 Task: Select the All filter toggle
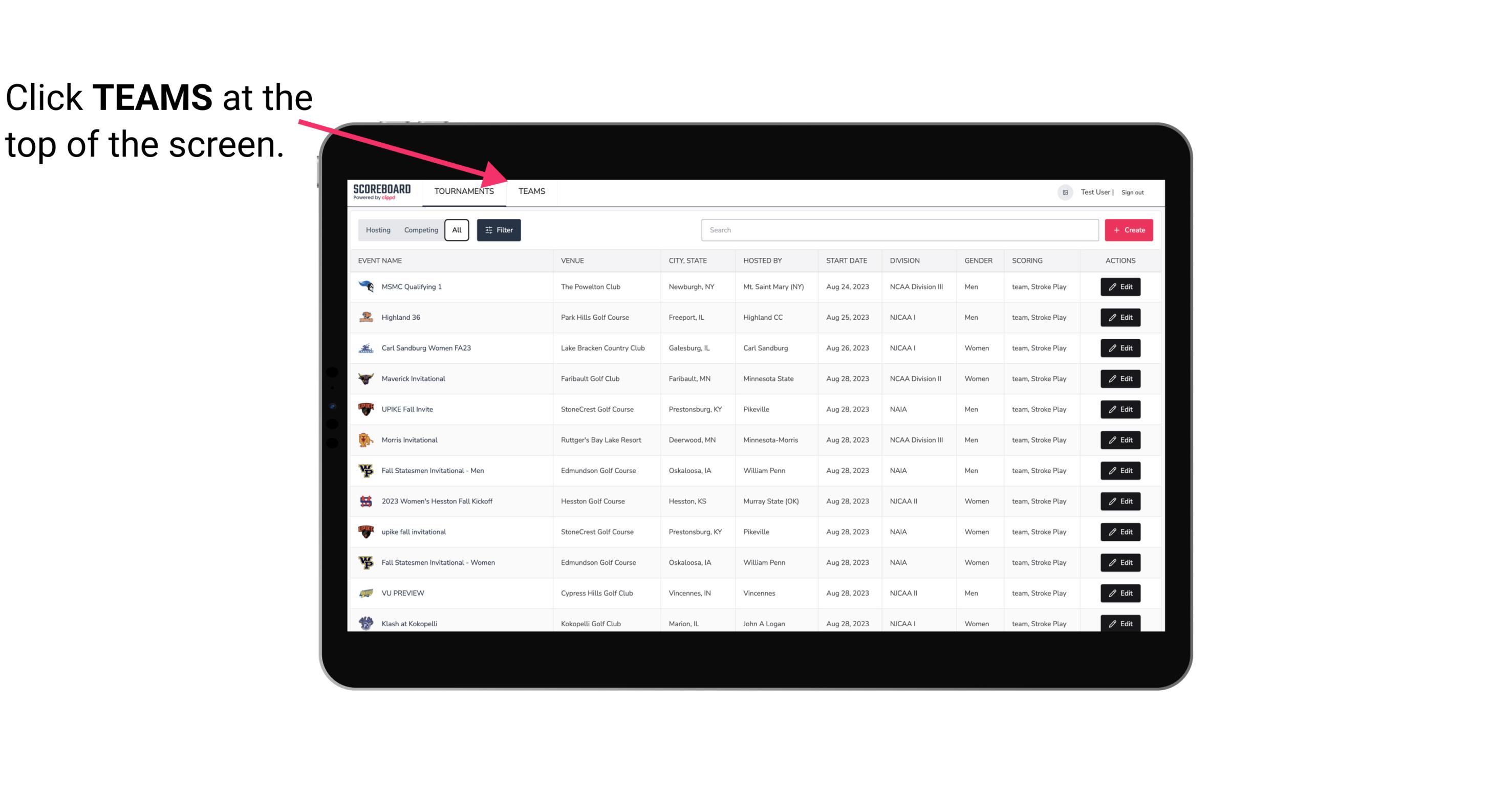click(456, 230)
